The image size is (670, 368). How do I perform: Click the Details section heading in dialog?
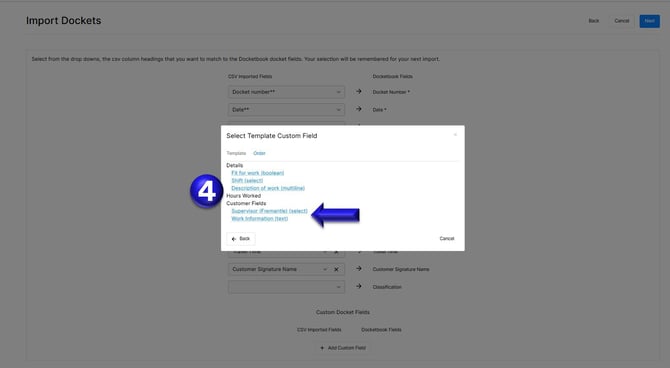point(235,165)
